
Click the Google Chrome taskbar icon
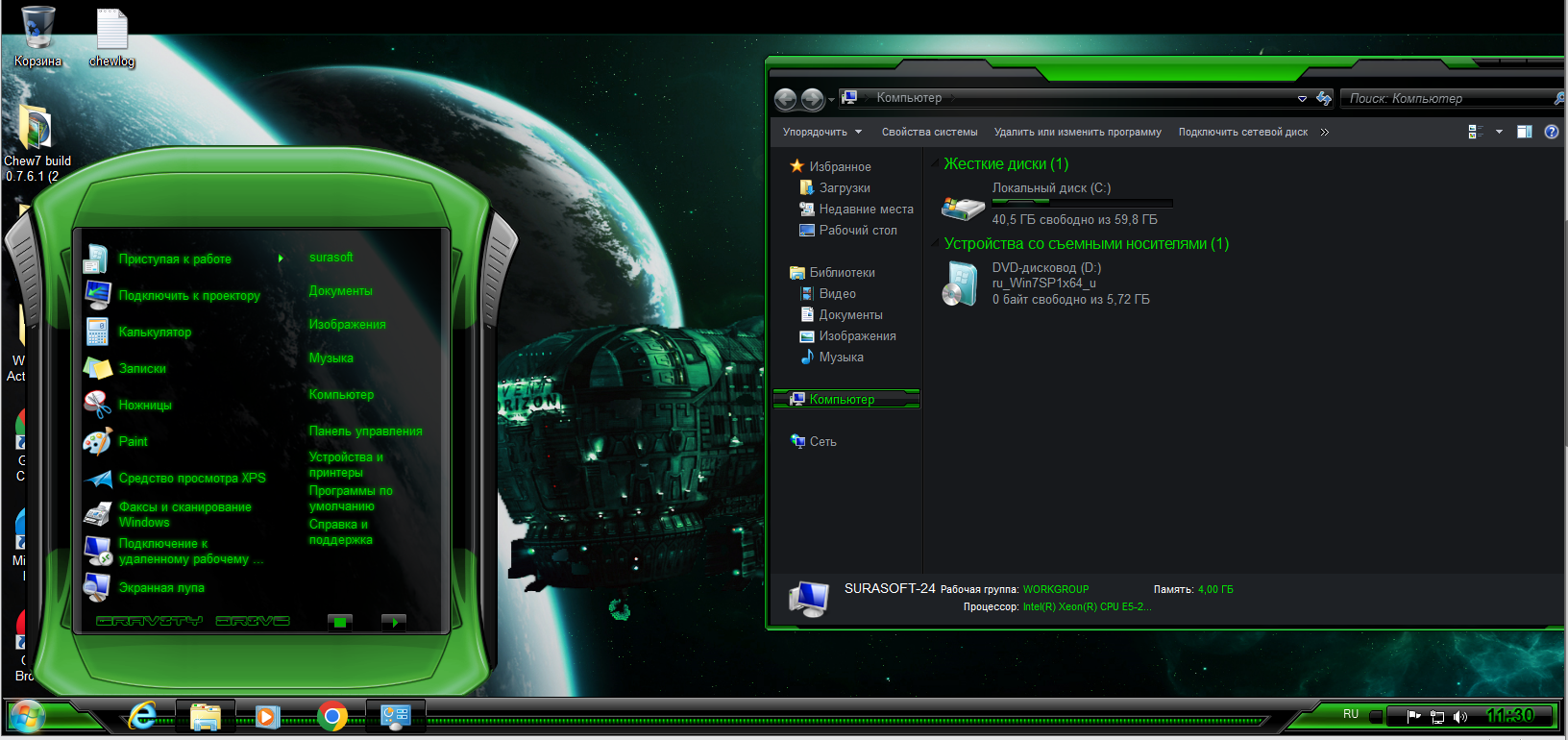pos(332,717)
